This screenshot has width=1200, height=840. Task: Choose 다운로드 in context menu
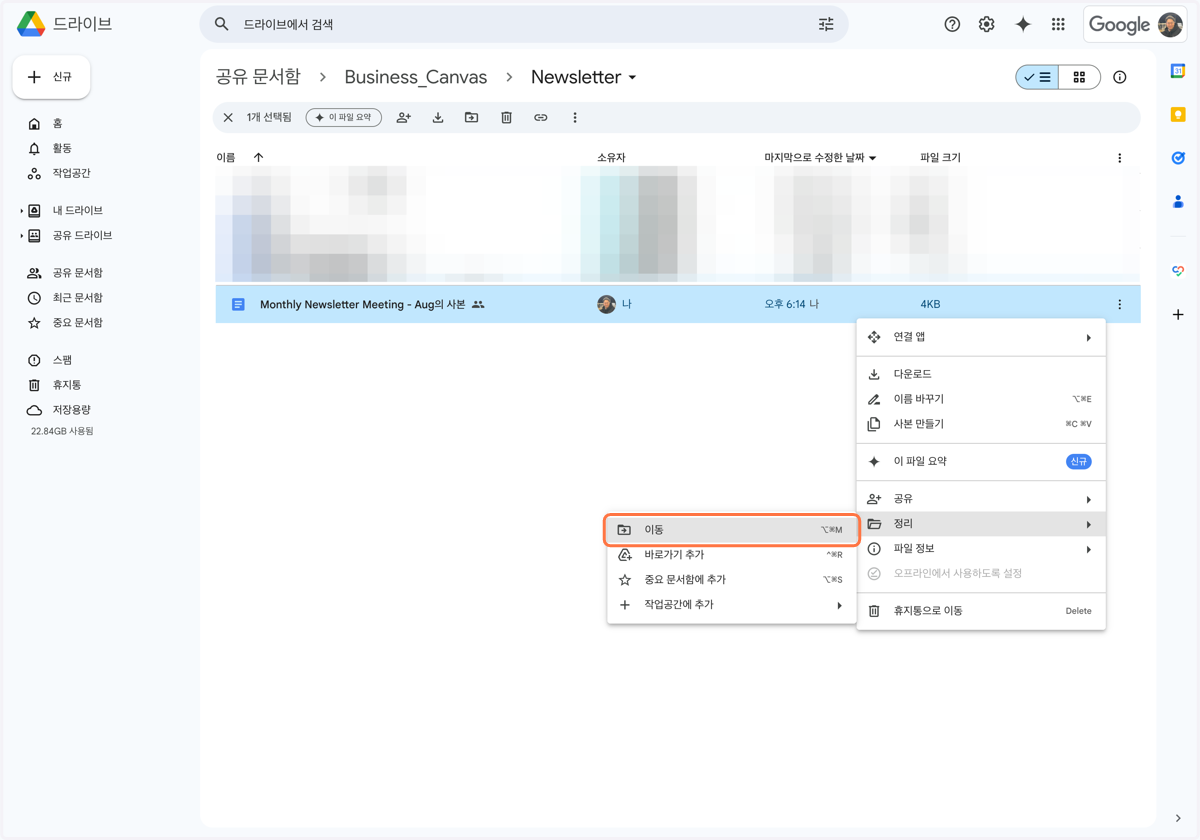tap(981, 374)
